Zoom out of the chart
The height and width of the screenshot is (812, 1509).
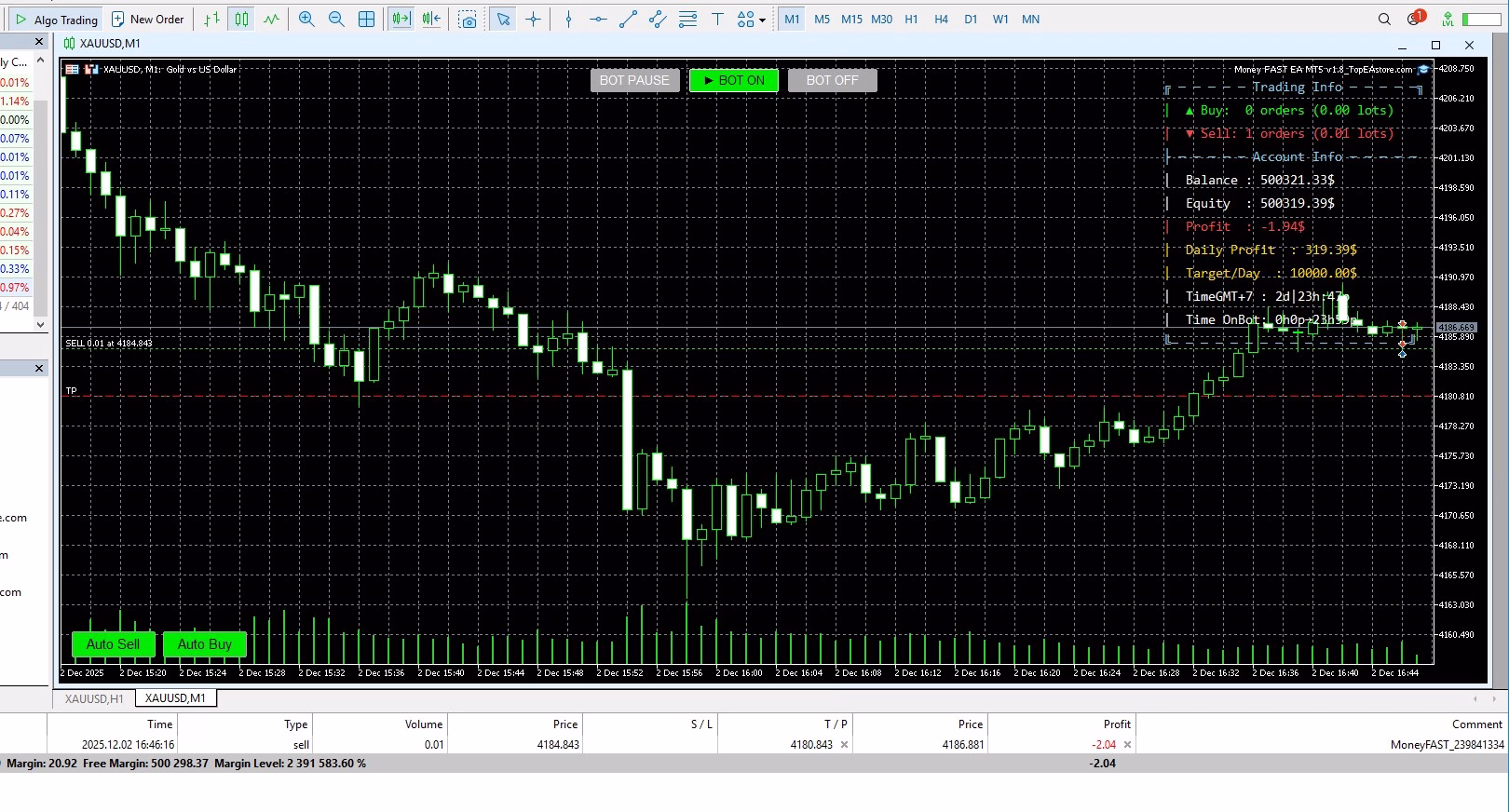(x=336, y=20)
